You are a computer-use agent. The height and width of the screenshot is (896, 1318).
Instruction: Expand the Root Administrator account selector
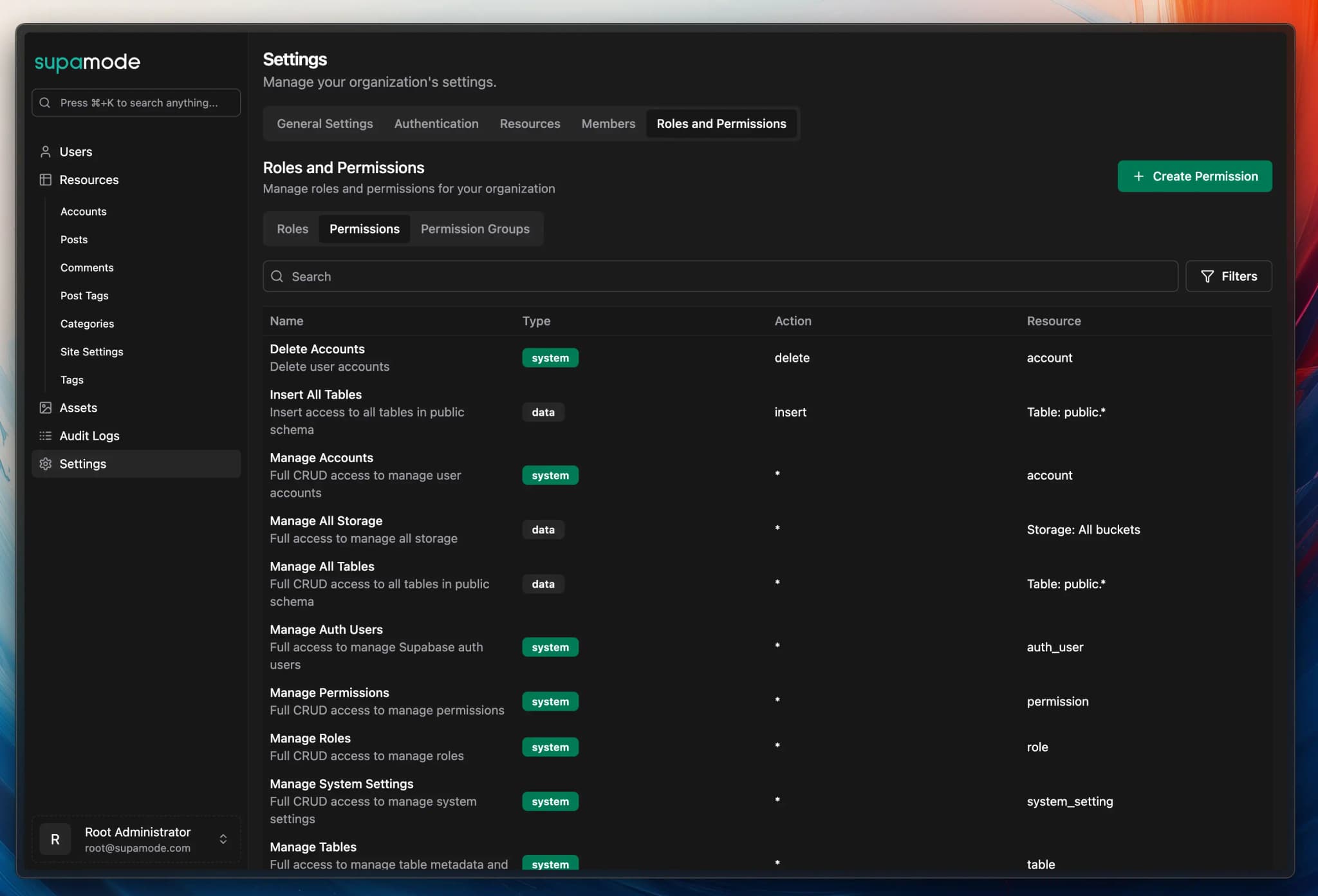pos(223,839)
